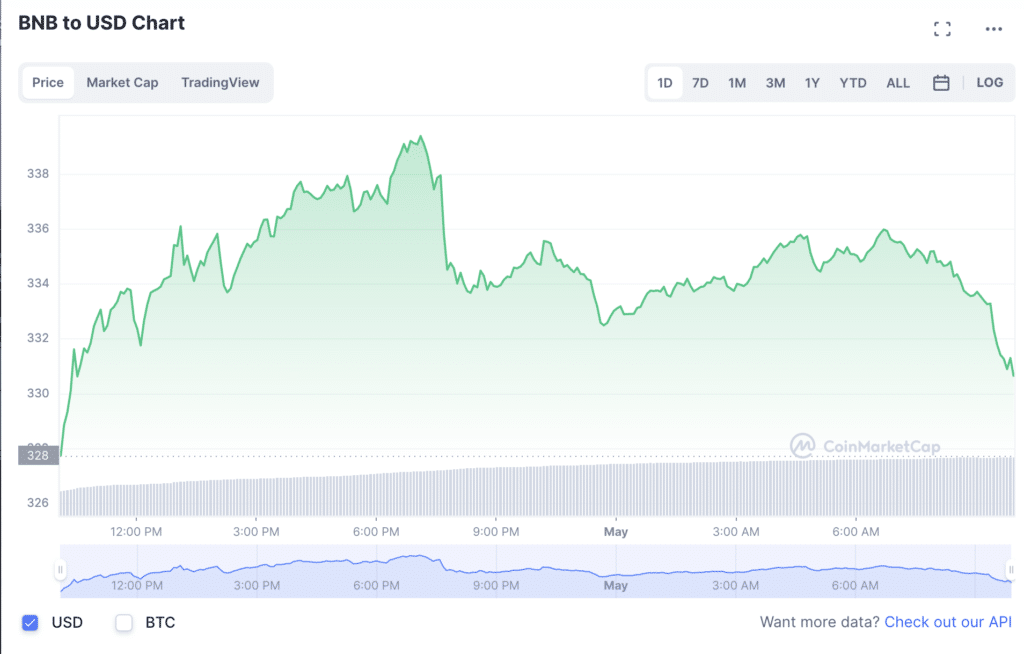Click the 338 y-axis price label
The height and width of the screenshot is (654, 1024).
37,174
